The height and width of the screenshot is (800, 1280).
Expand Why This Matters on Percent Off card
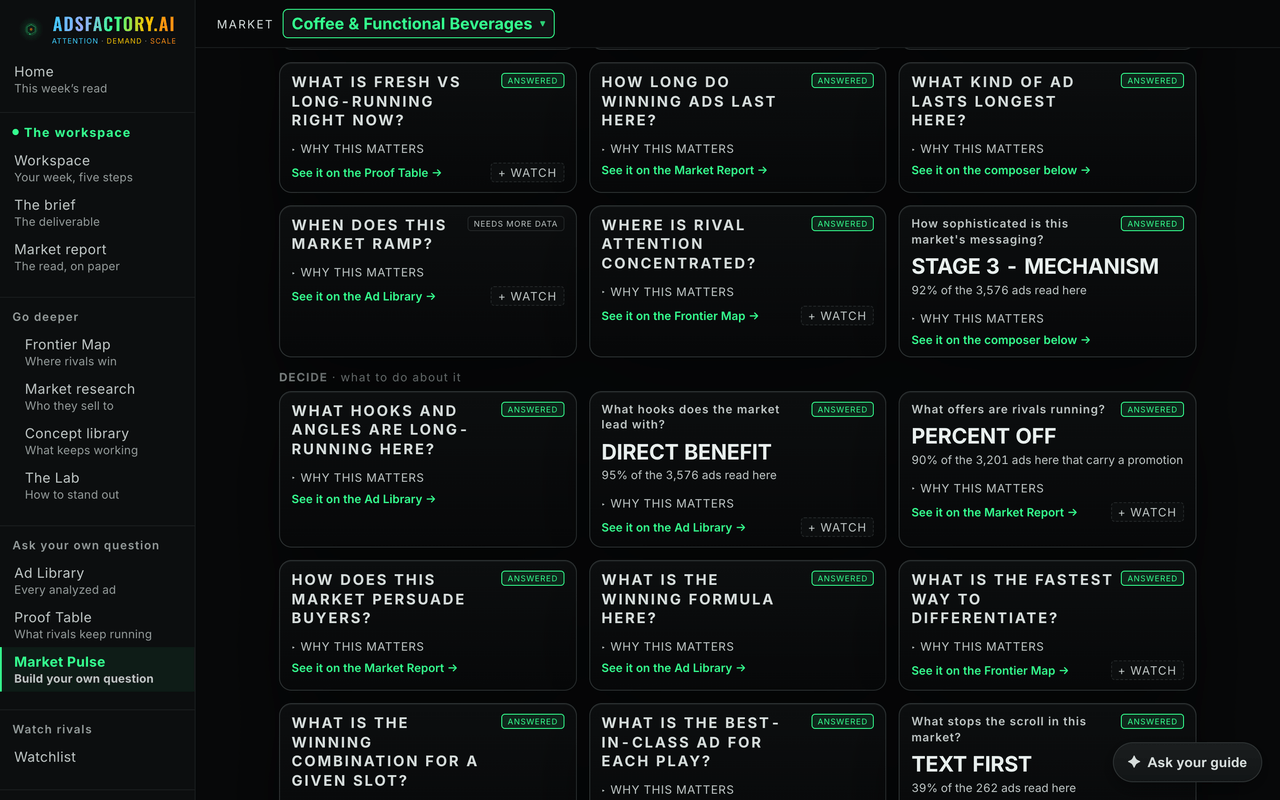978,489
